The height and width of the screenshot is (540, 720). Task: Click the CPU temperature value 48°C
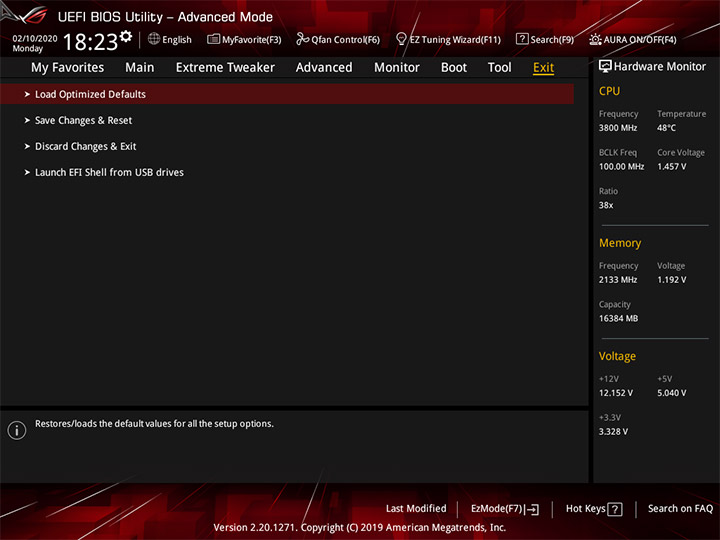pyautogui.click(x=666, y=128)
